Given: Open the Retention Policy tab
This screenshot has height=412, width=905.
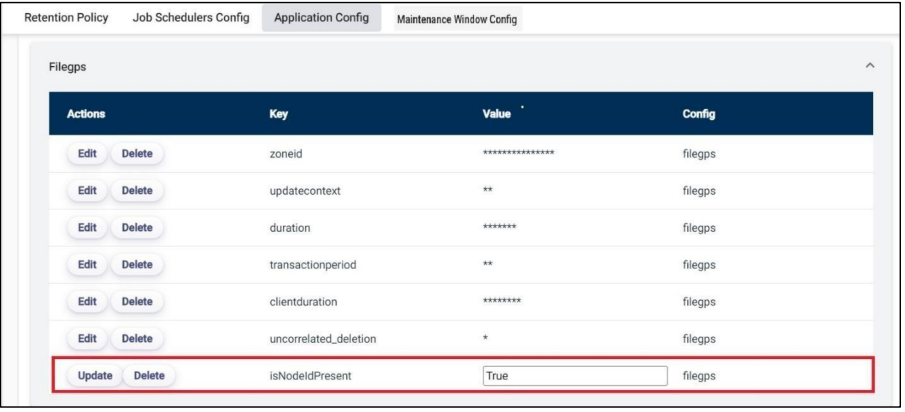Looking at the screenshot, I should tap(66, 18).
